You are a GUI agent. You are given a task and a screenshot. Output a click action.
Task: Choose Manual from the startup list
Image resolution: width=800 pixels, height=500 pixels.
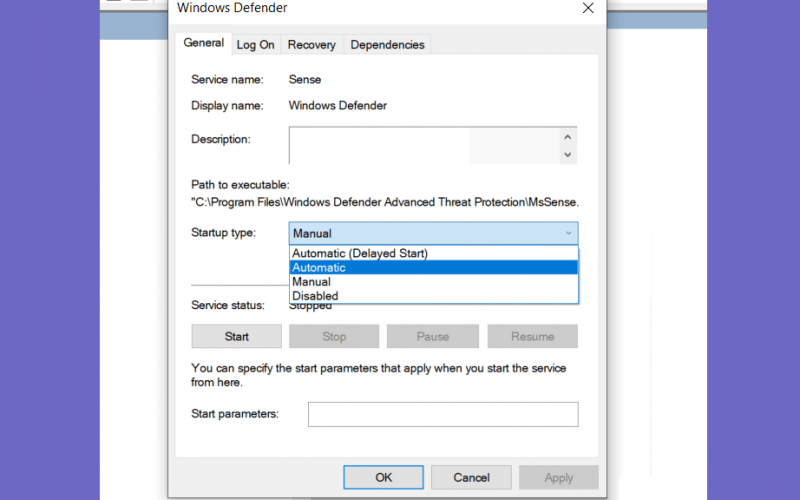433,282
